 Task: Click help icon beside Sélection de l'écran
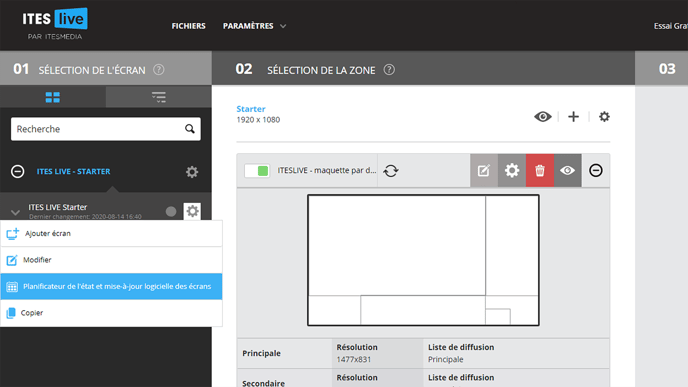click(159, 70)
